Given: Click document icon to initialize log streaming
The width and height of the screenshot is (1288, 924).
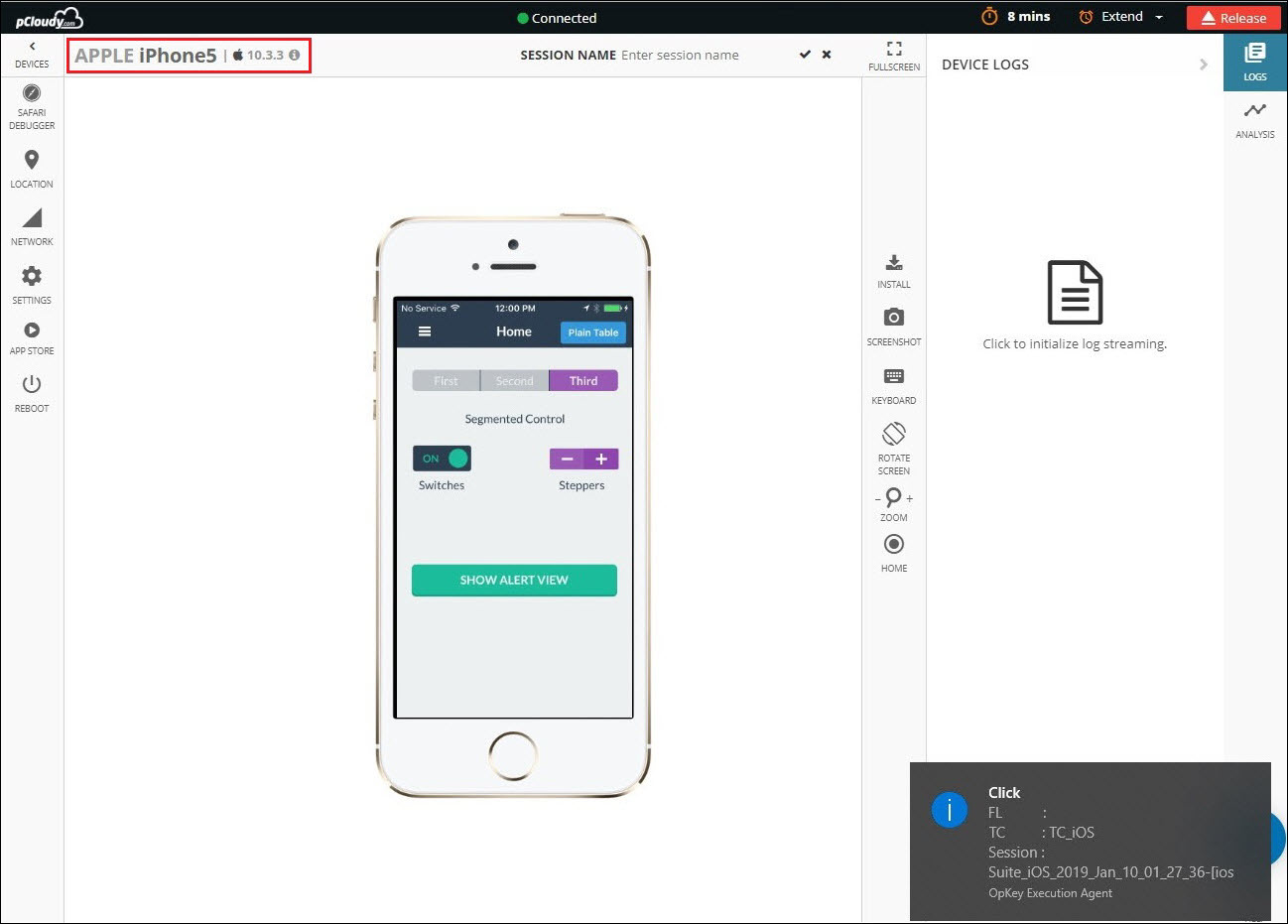Looking at the screenshot, I should click(x=1075, y=292).
